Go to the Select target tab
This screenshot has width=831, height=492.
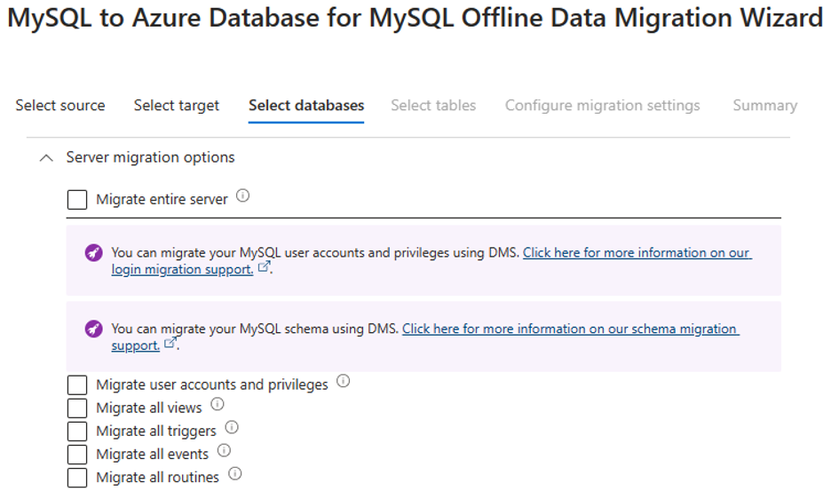(x=176, y=105)
